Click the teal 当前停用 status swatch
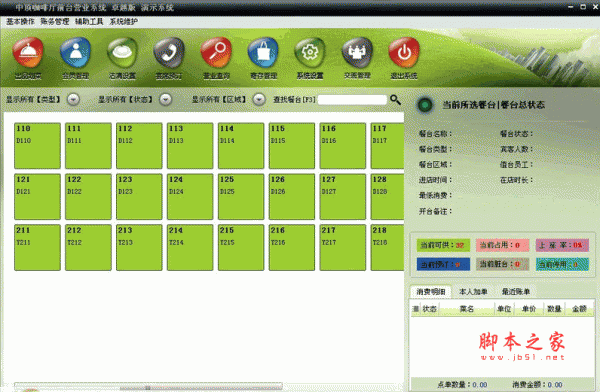This screenshot has height=392, width=600. coord(562,264)
